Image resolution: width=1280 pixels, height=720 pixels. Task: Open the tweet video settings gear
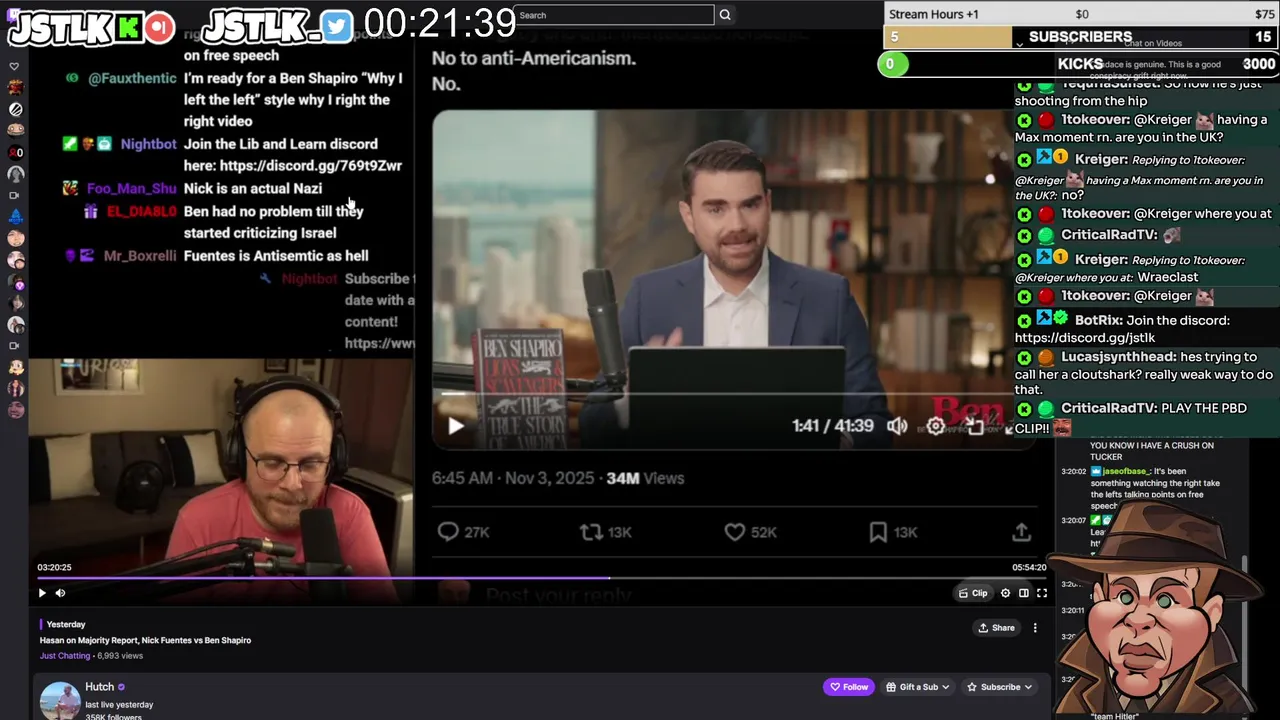(935, 426)
